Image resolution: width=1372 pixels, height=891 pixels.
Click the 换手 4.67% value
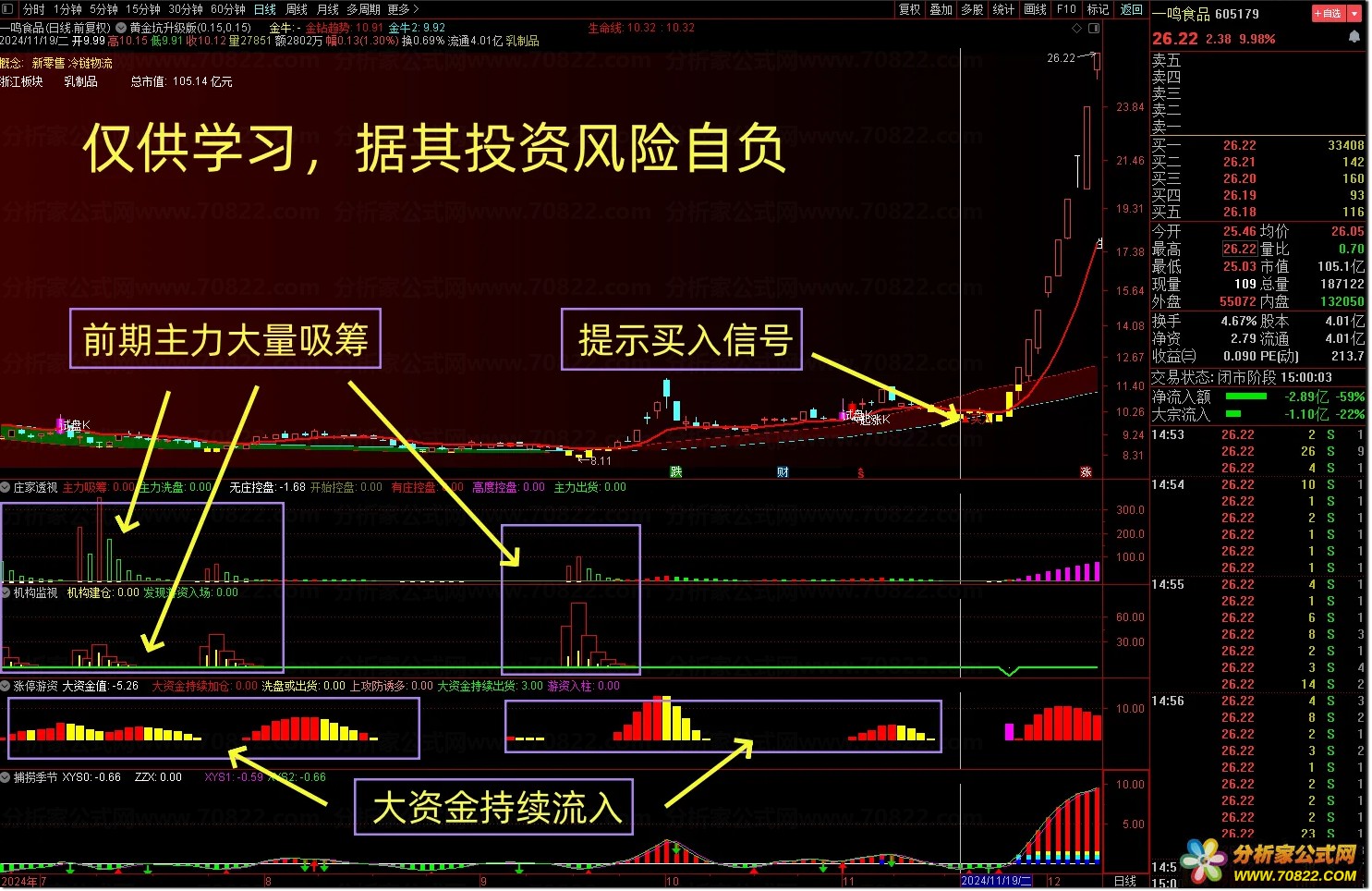1239,321
